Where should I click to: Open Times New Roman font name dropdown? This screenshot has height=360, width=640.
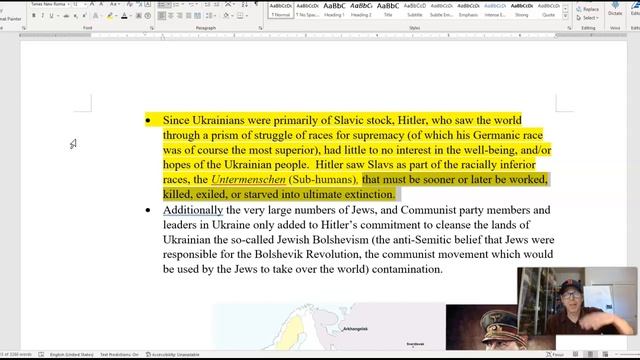point(69,4)
